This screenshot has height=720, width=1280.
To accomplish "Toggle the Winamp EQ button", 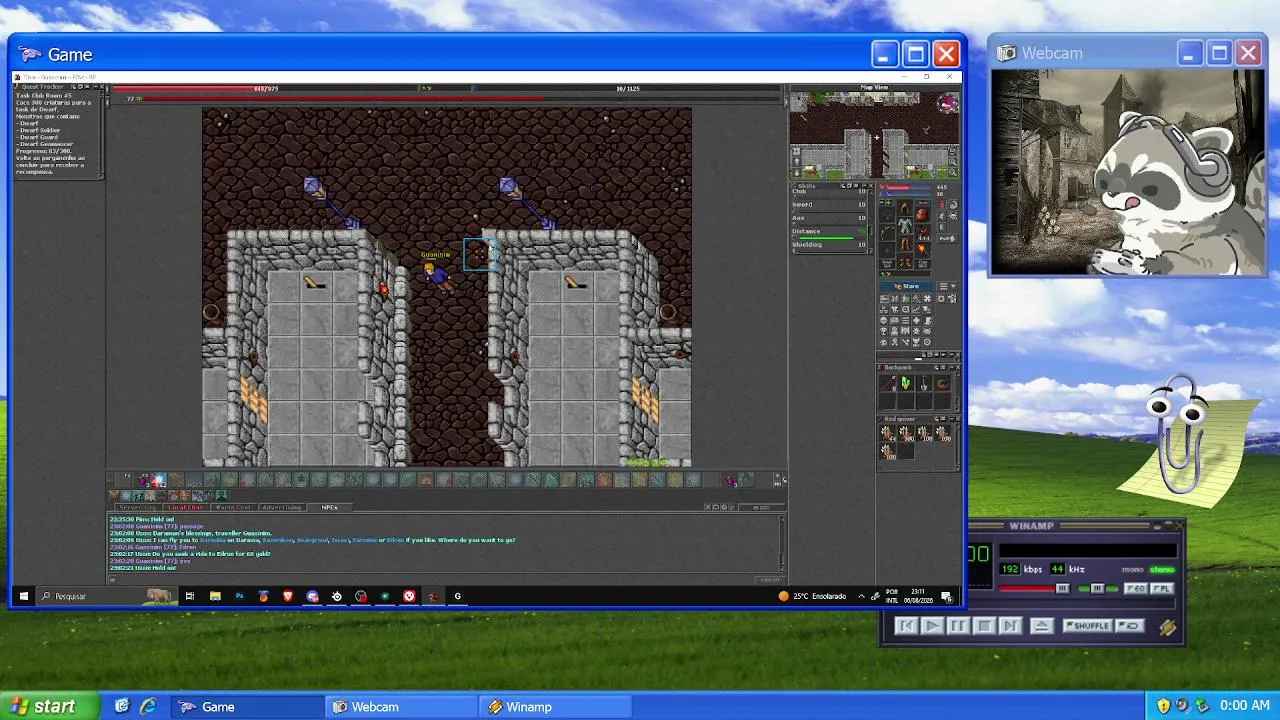I will click(x=1136, y=589).
